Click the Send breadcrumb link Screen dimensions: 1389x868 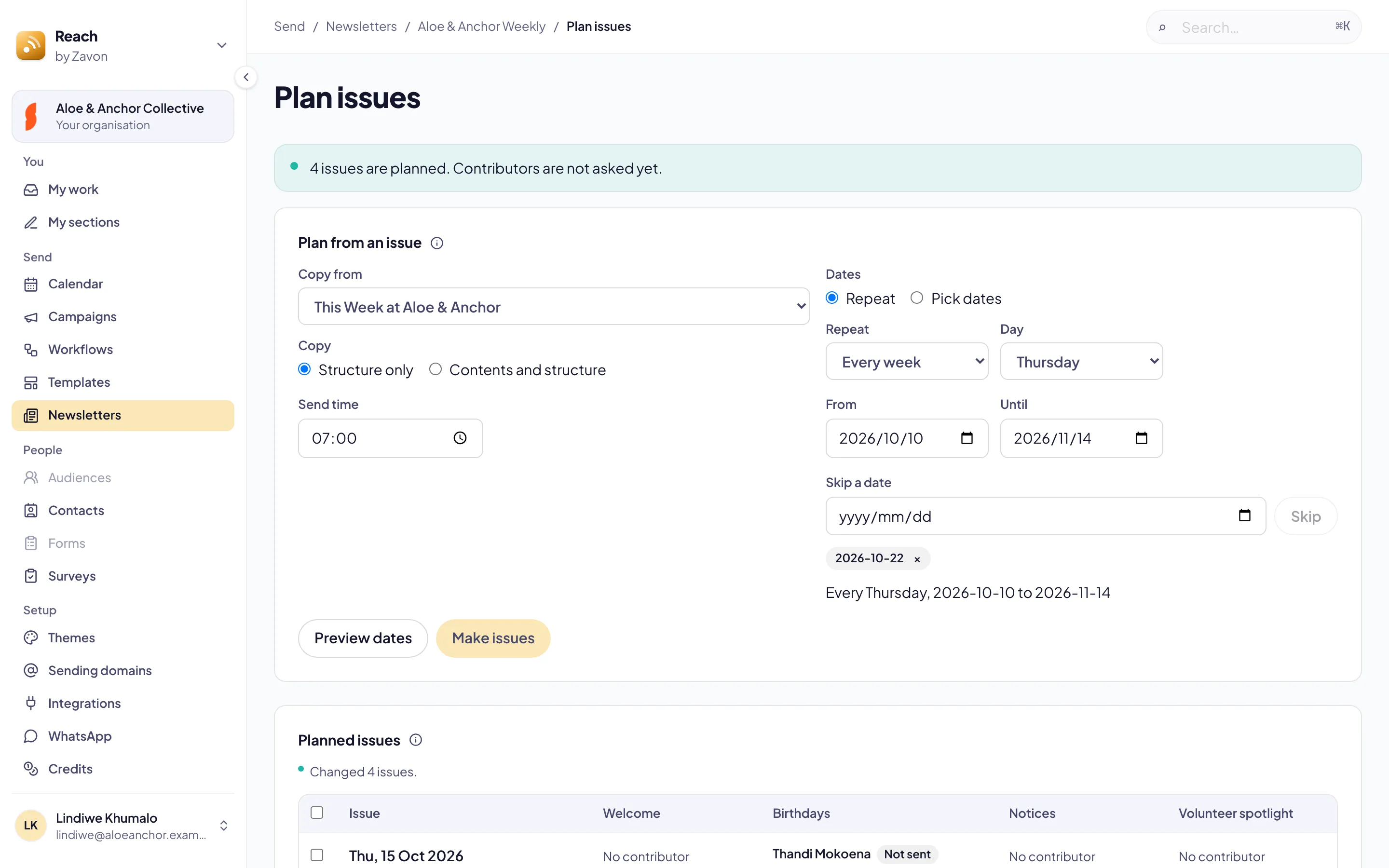pos(289,27)
